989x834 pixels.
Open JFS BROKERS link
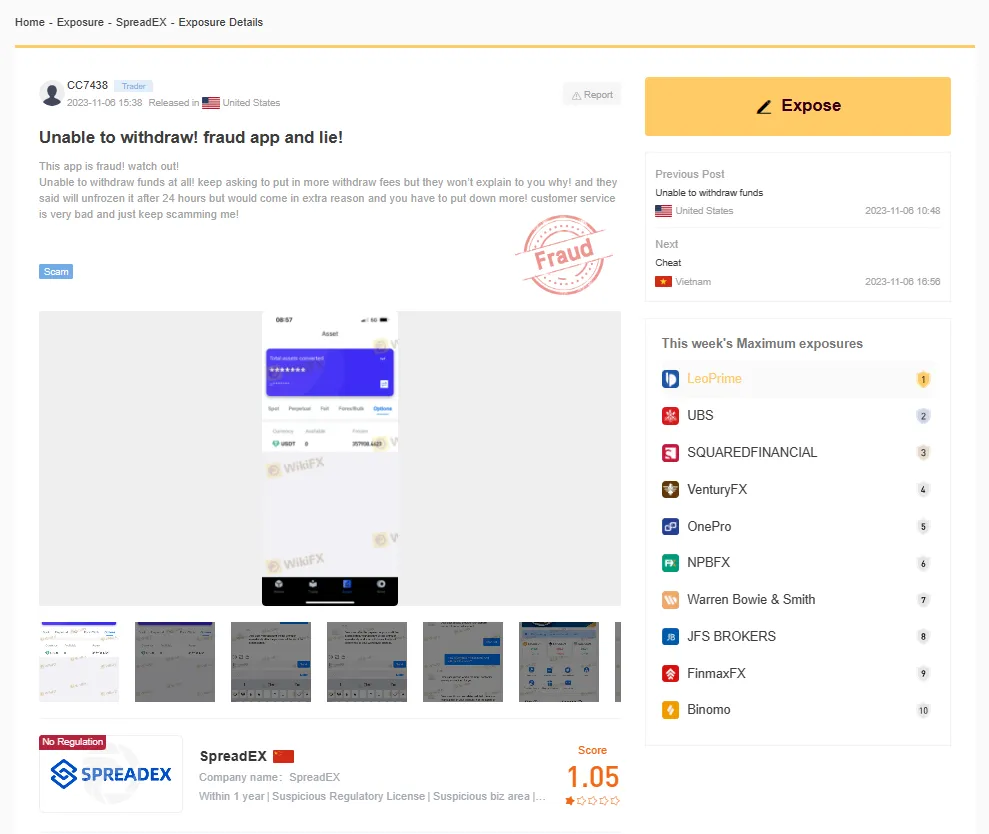[731, 637]
